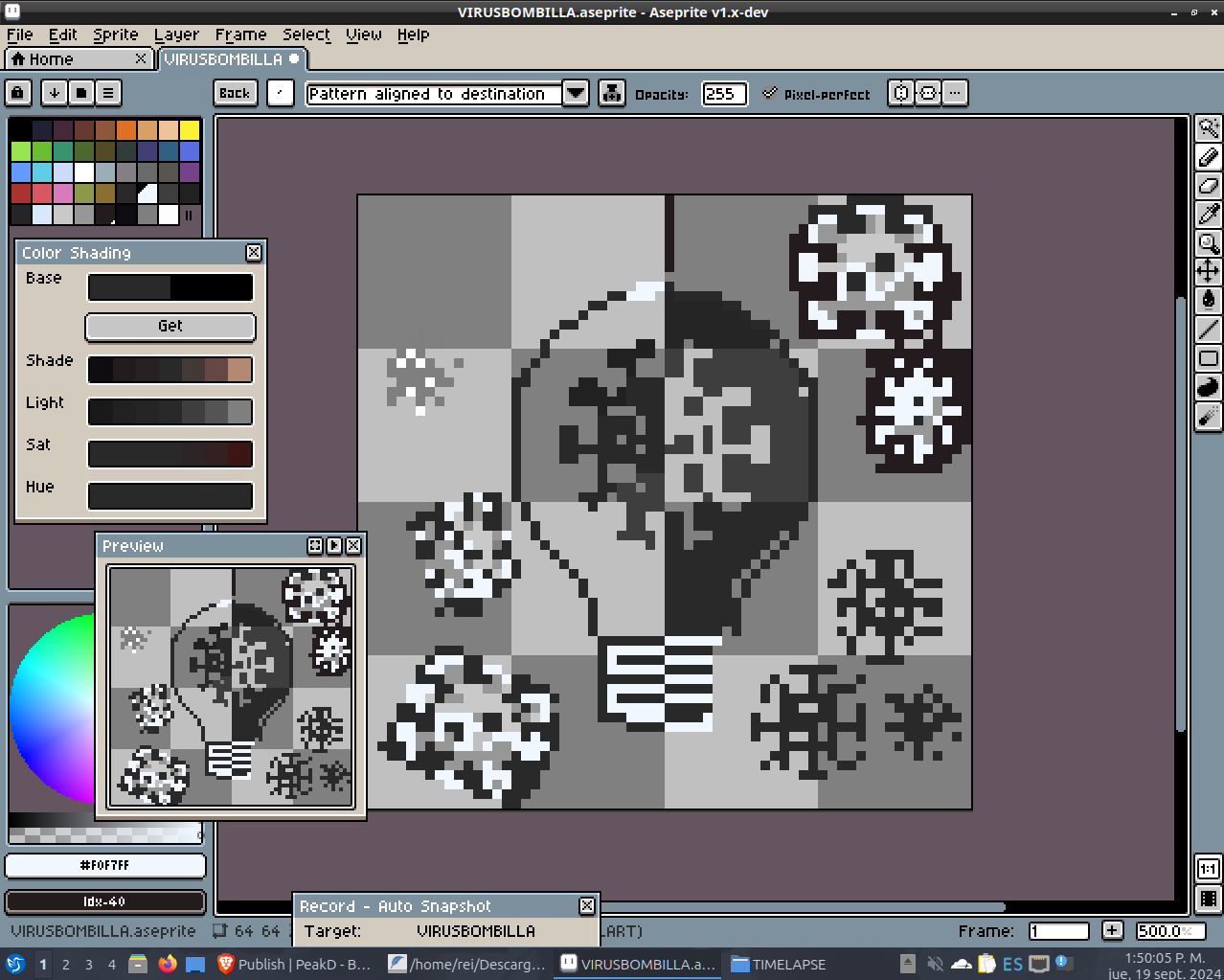Image resolution: width=1224 pixels, height=980 pixels.
Task: Click the ellipsis button in the context bar
Action: [x=955, y=93]
